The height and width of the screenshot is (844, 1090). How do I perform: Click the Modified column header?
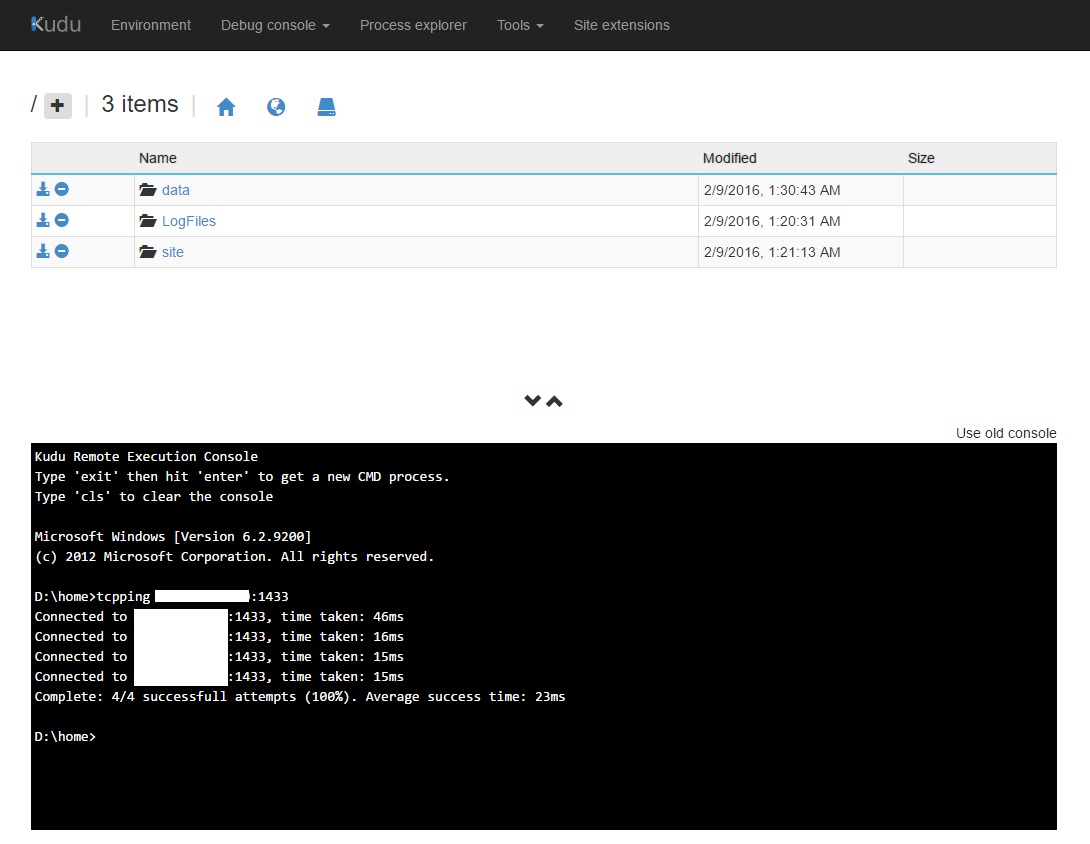729,159
